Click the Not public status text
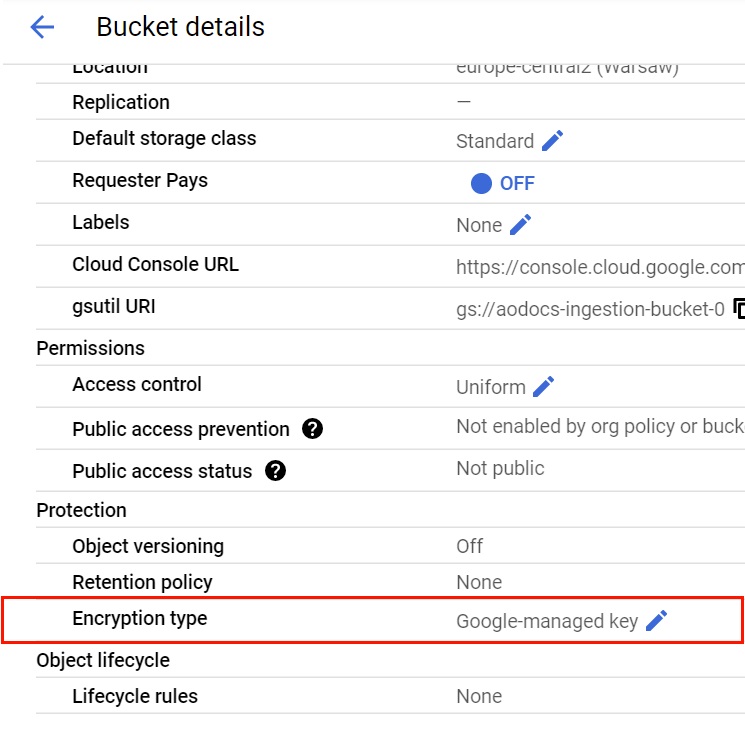The width and height of the screenshot is (745, 733). coord(500,468)
